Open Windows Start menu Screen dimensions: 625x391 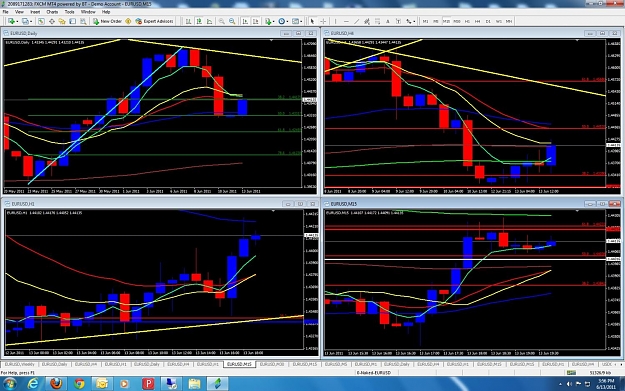click(x=10, y=383)
